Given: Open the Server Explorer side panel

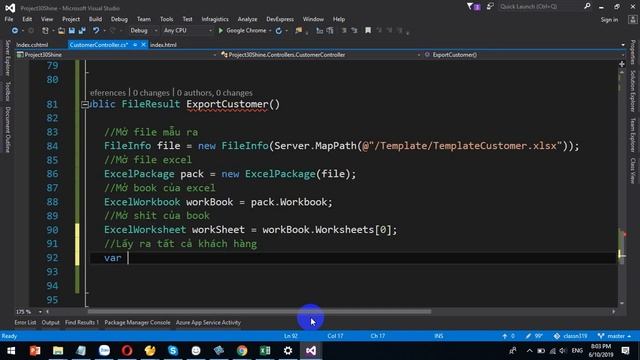Looking at the screenshot, I should [7, 58].
